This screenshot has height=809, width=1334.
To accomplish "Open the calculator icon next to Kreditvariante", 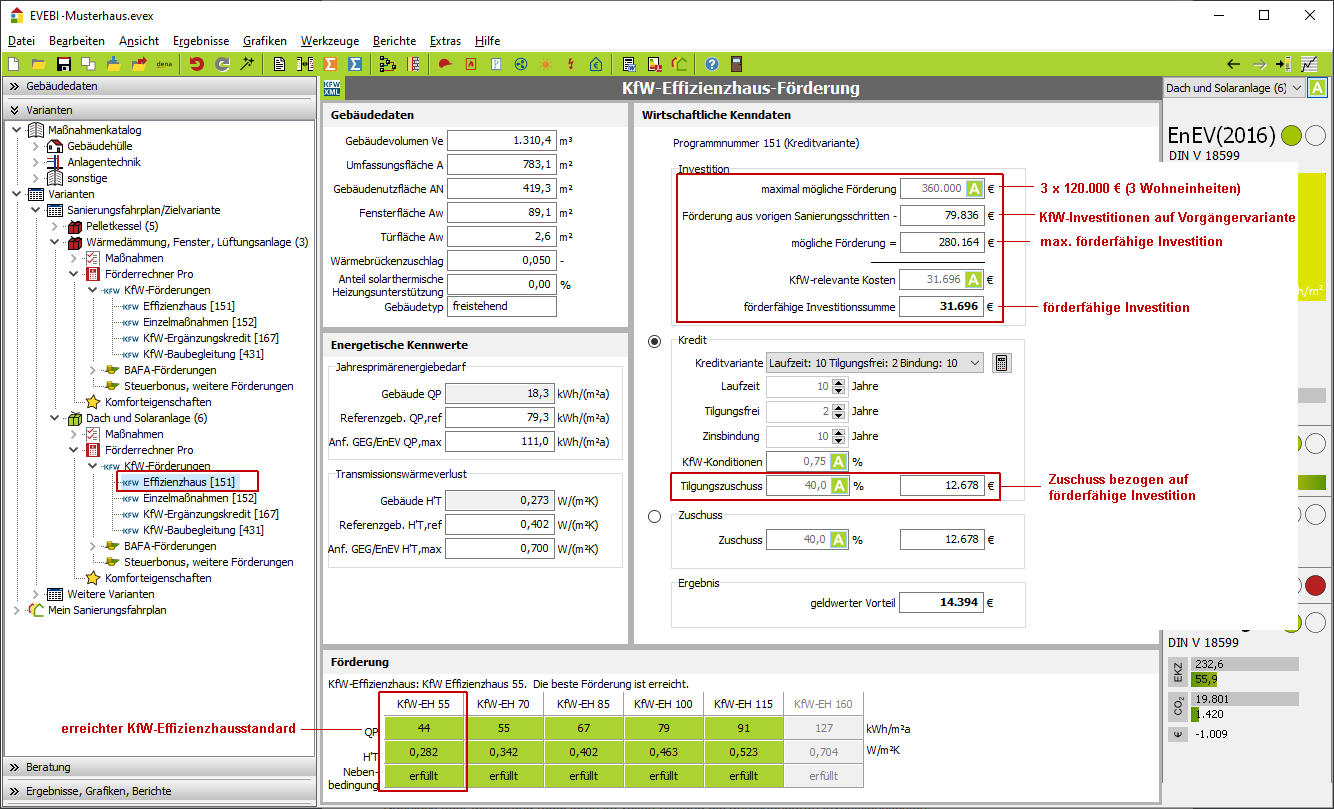I will point(1001,363).
